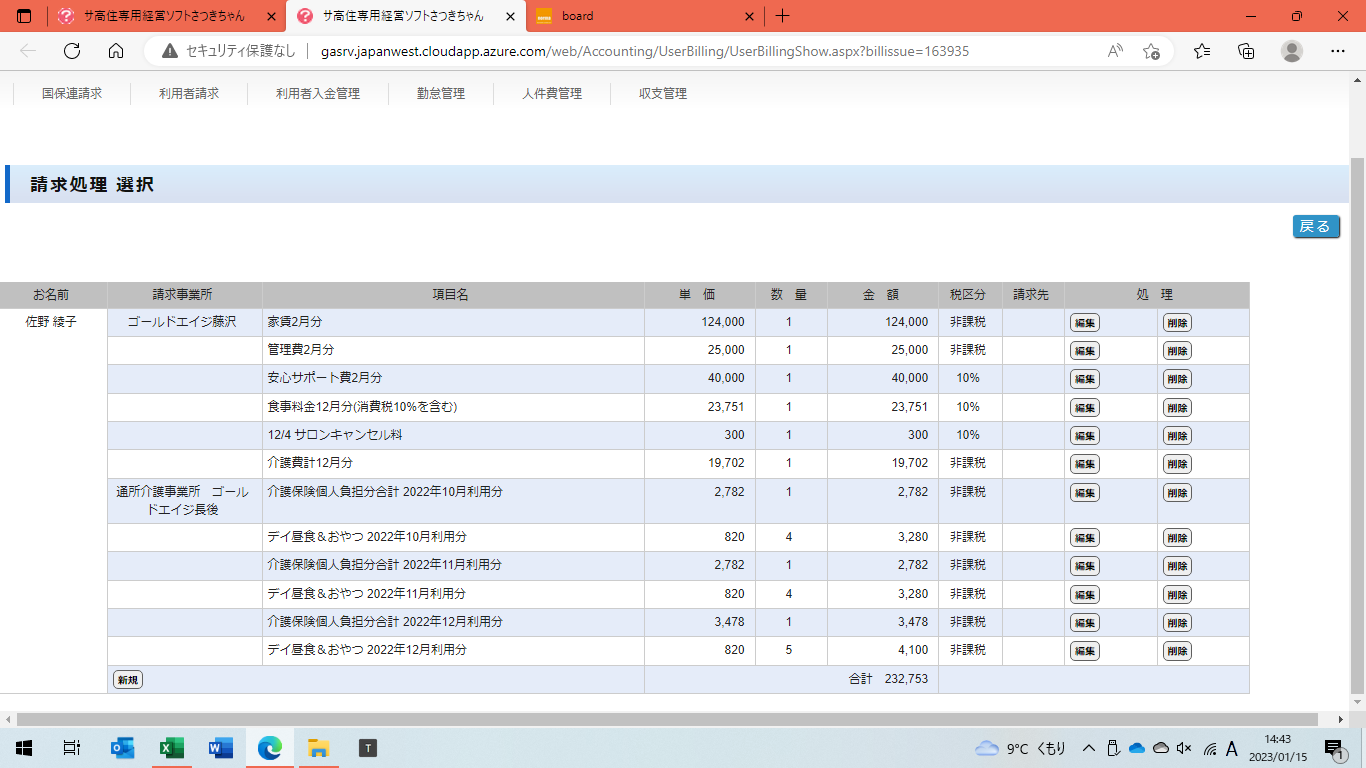Click the 戻る button
The image size is (1366, 768).
click(x=1315, y=227)
